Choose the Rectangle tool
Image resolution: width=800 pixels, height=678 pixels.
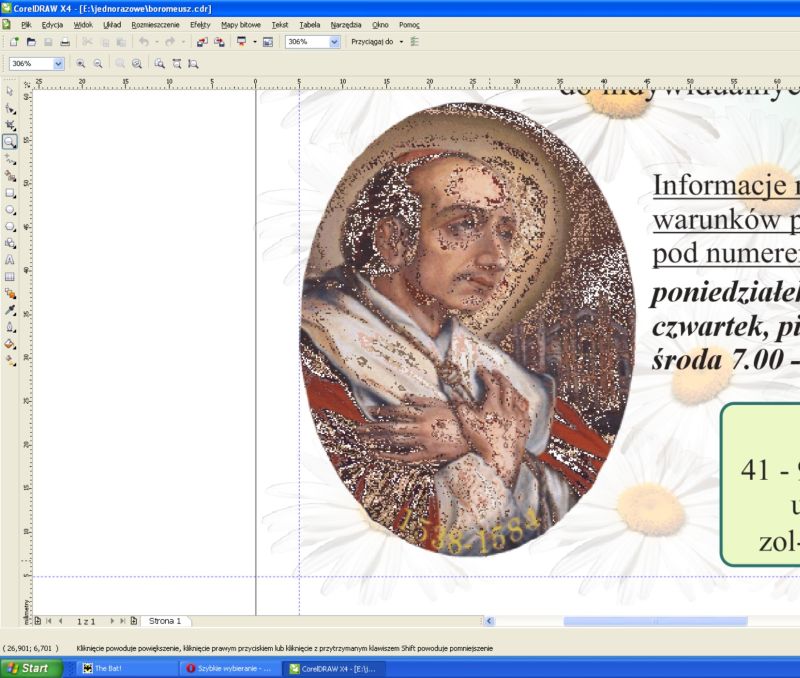point(9,192)
